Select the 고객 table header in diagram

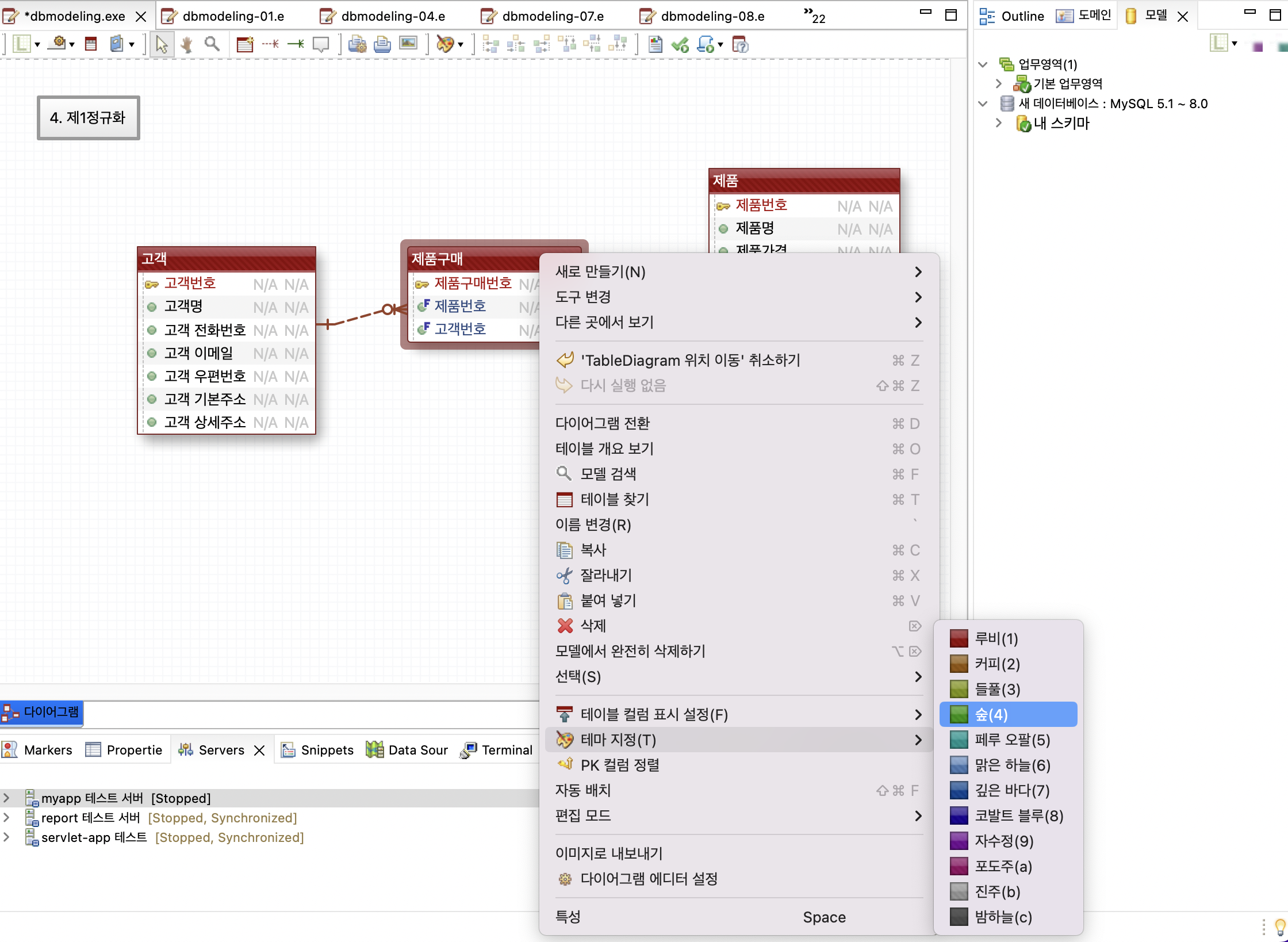[227, 259]
